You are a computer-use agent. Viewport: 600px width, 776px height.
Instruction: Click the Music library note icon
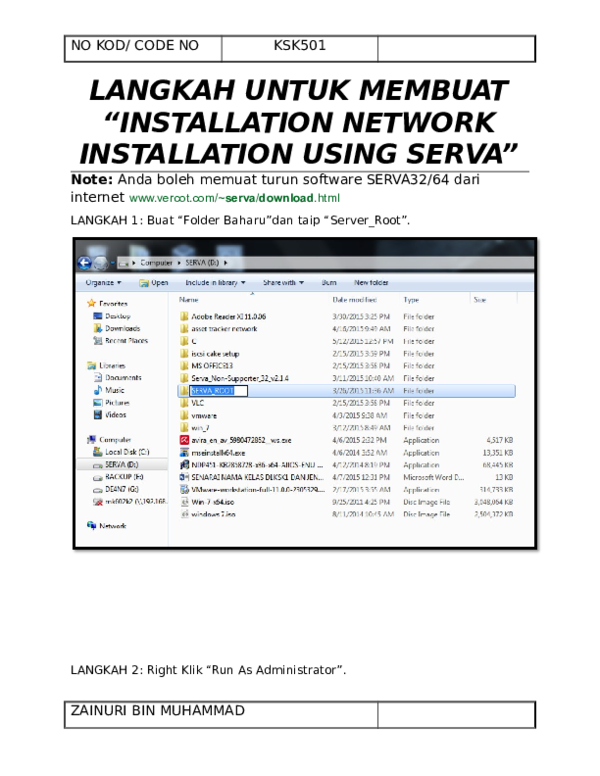tap(98, 390)
